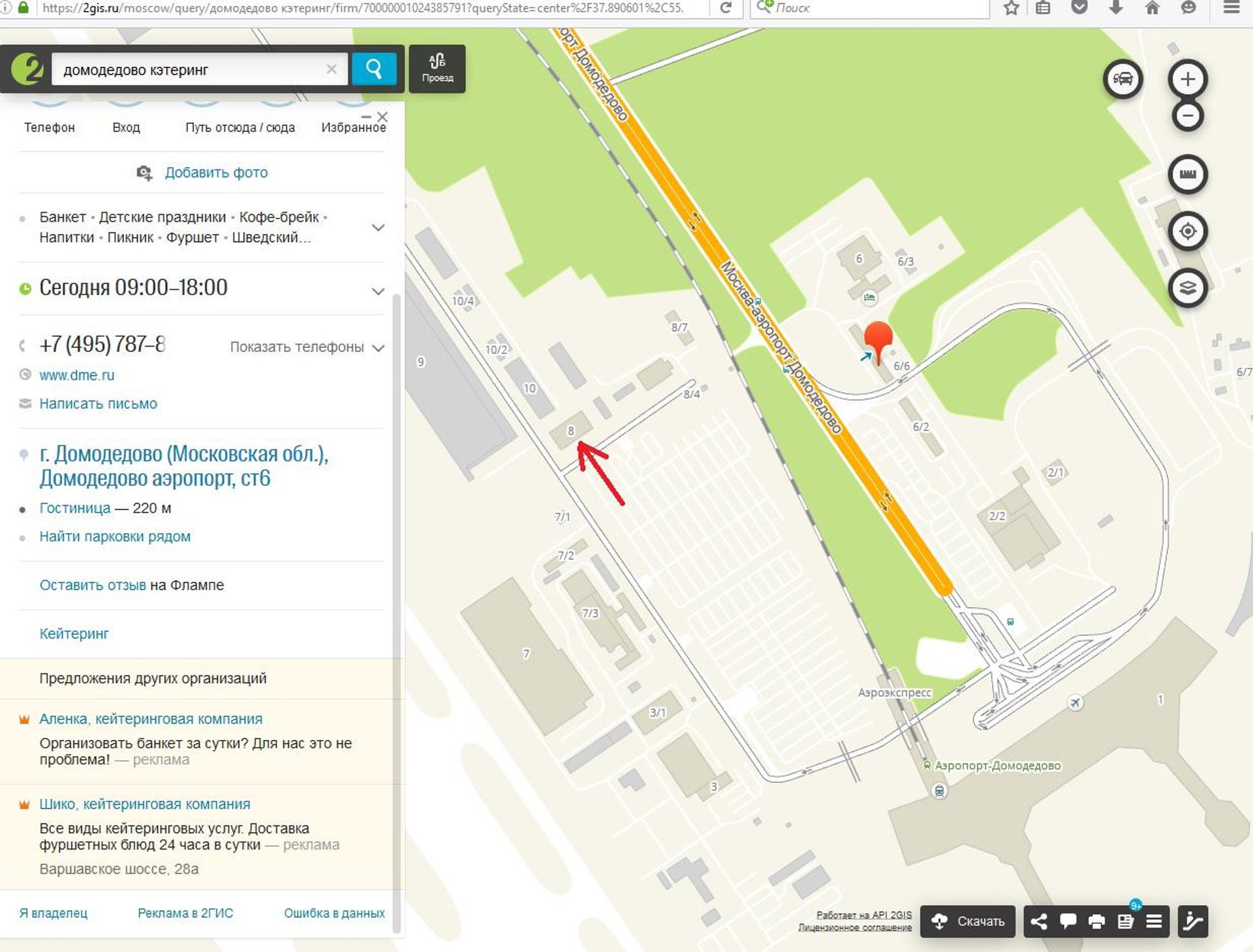Click the blue search magnifier button
This screenshot has width=1253, height=952.
pos(374,69)
